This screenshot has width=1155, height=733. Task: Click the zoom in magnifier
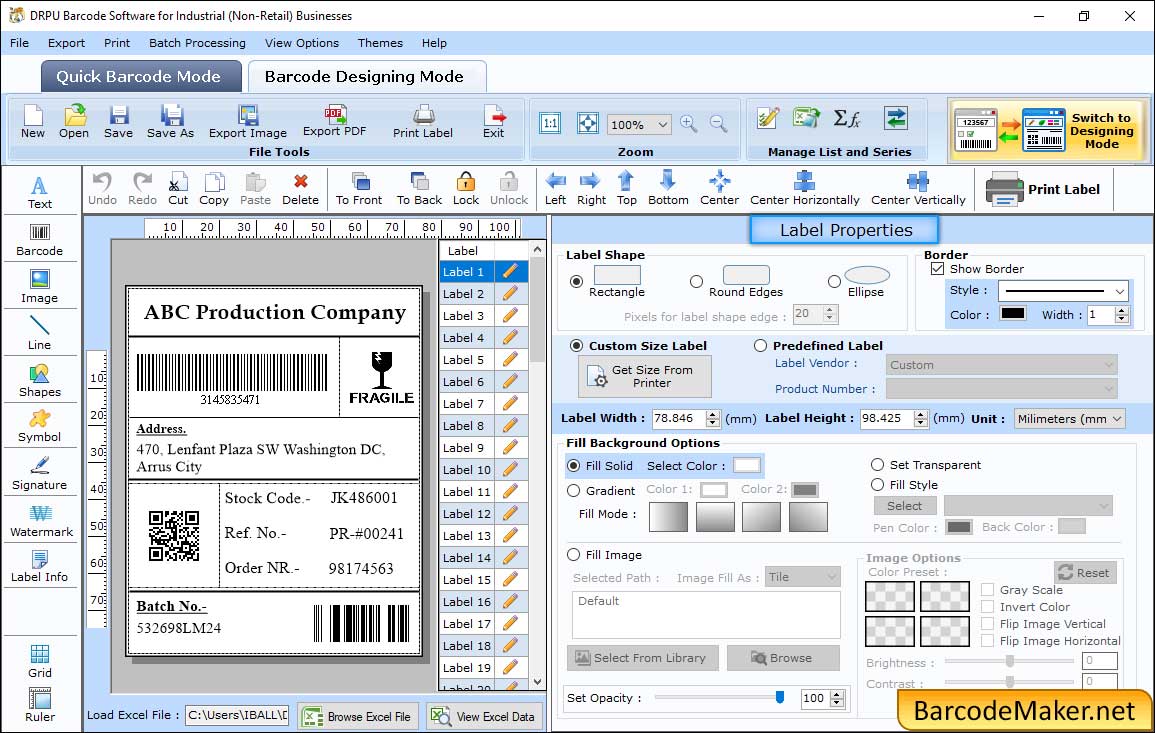click(x=689, y=124)
